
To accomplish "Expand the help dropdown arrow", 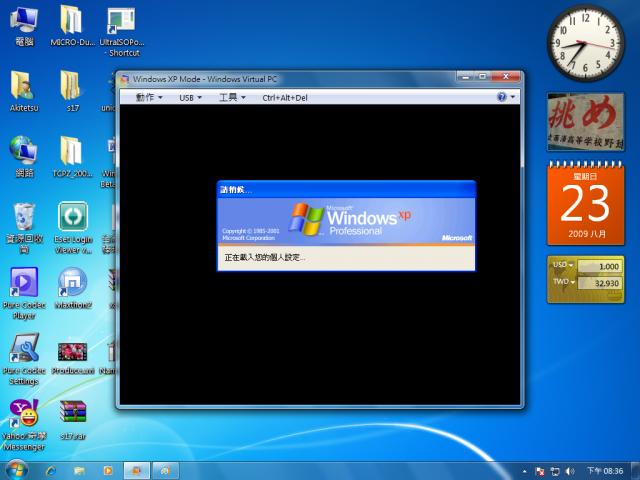I will click(x=513, y=97).
